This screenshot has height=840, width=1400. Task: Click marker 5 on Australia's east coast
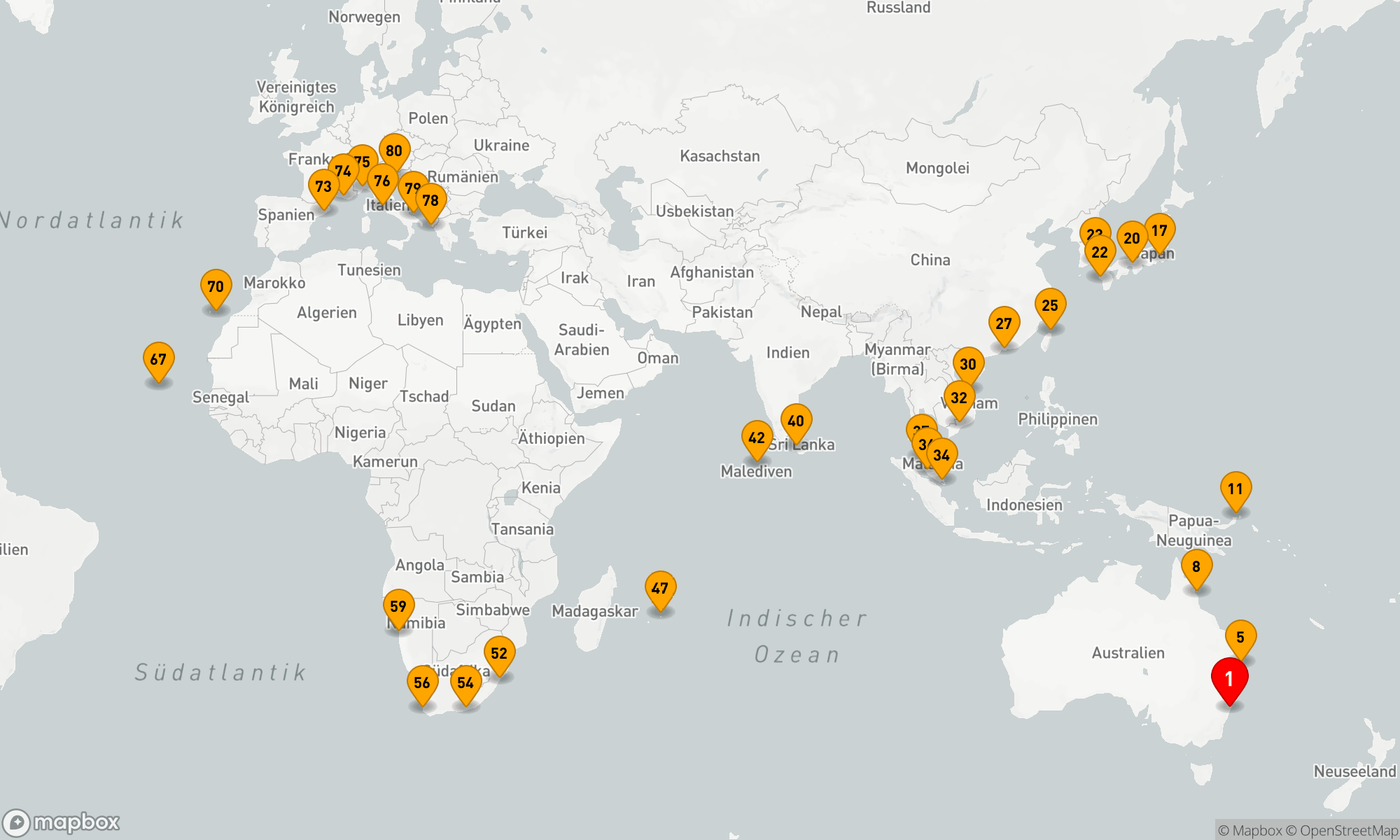1240,637
